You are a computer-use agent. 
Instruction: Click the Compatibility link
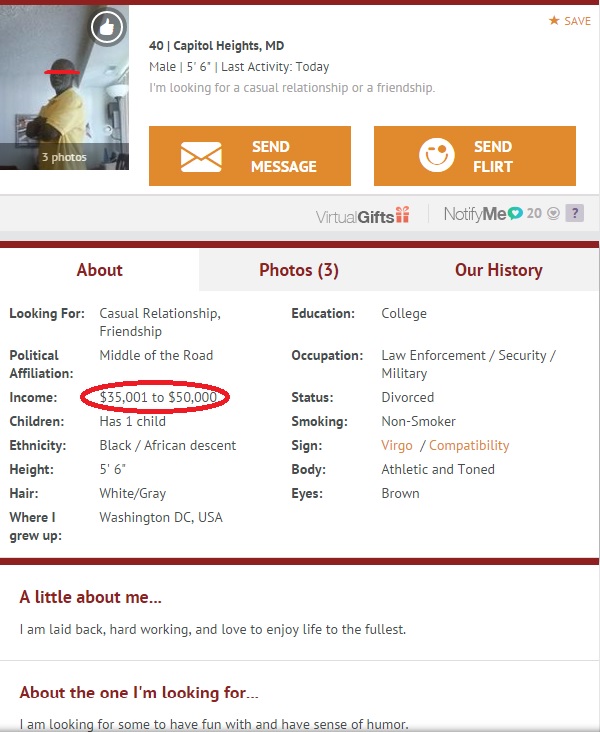[469, 445]
